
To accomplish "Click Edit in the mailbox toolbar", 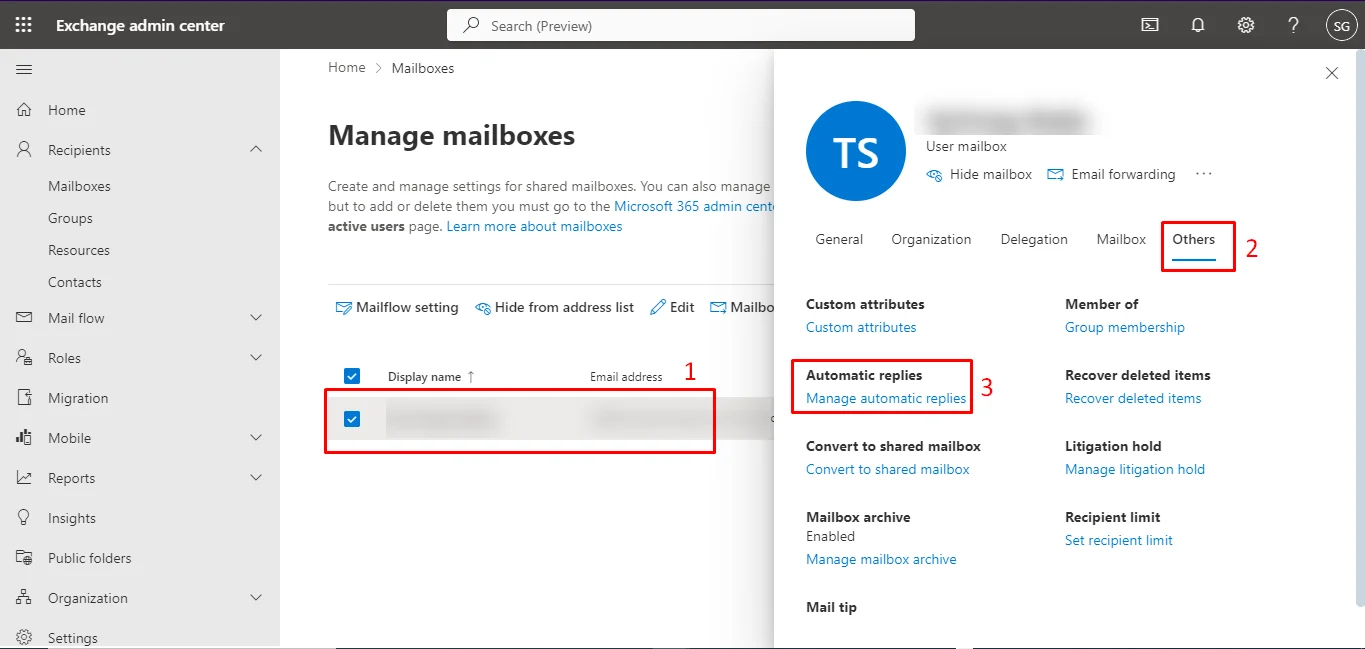I will click(x=672, y=307).
